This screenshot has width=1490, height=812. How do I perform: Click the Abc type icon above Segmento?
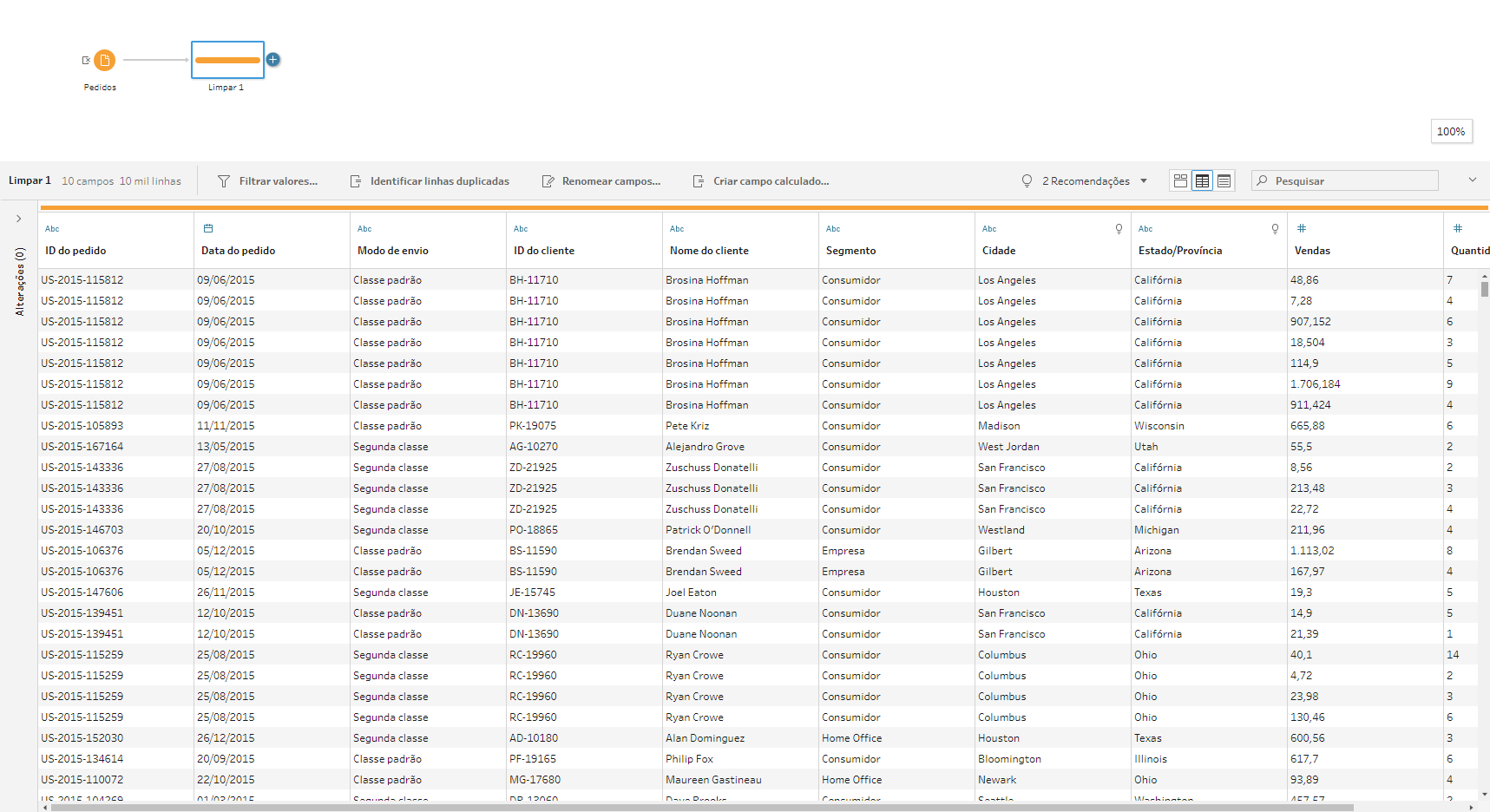click(833, 229)
